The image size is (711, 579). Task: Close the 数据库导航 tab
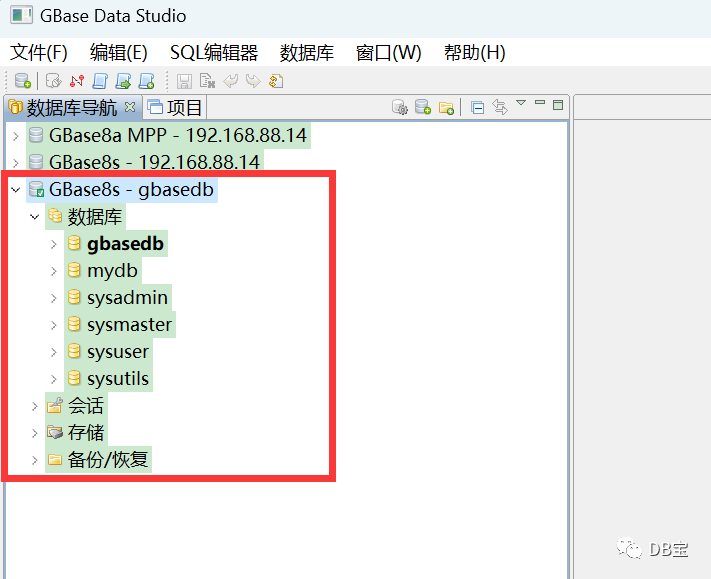(x=130, y=107)
